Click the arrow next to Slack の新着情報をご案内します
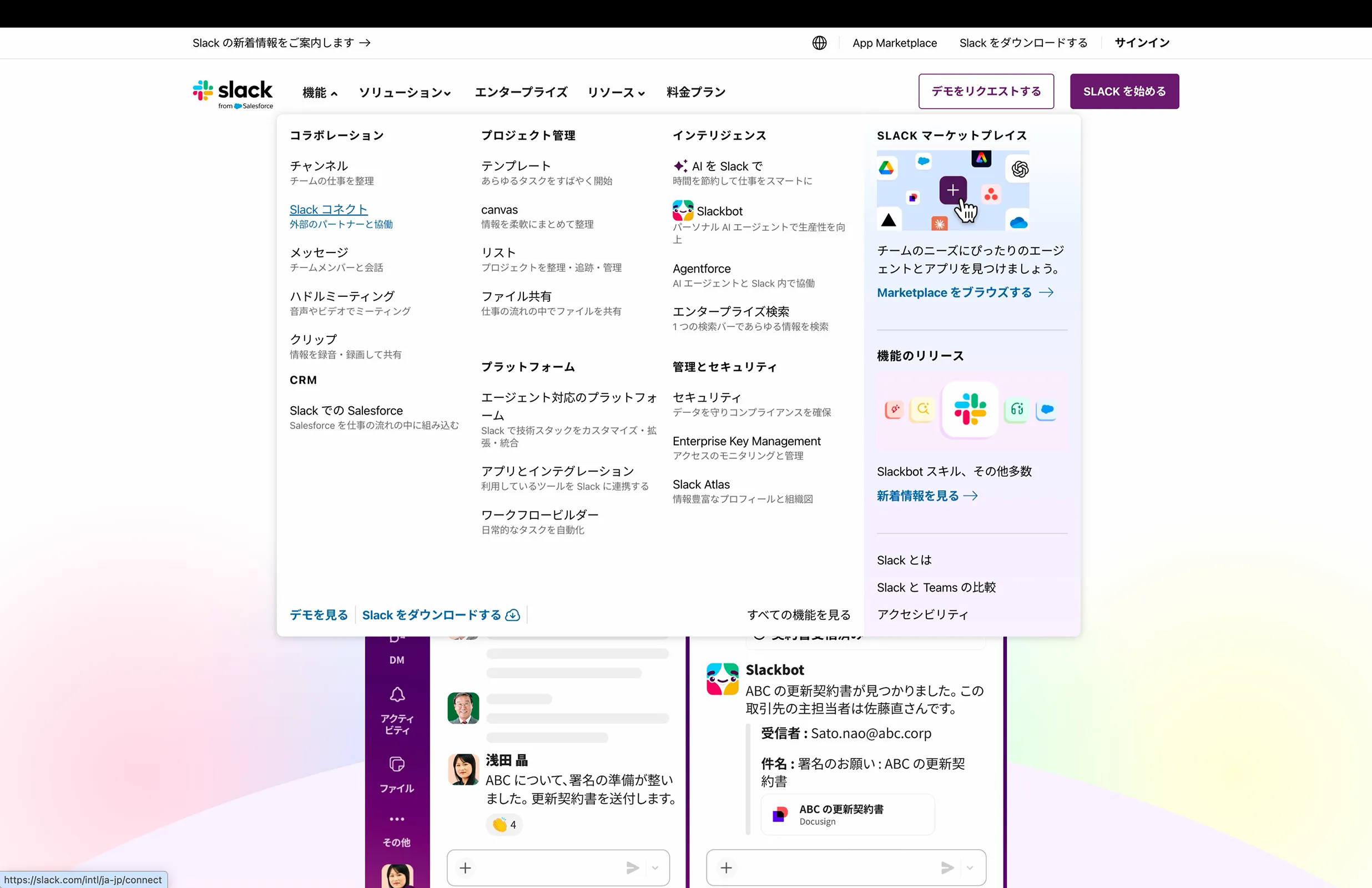This screenshot has width=1372, height=888. (x=365, y=43)
